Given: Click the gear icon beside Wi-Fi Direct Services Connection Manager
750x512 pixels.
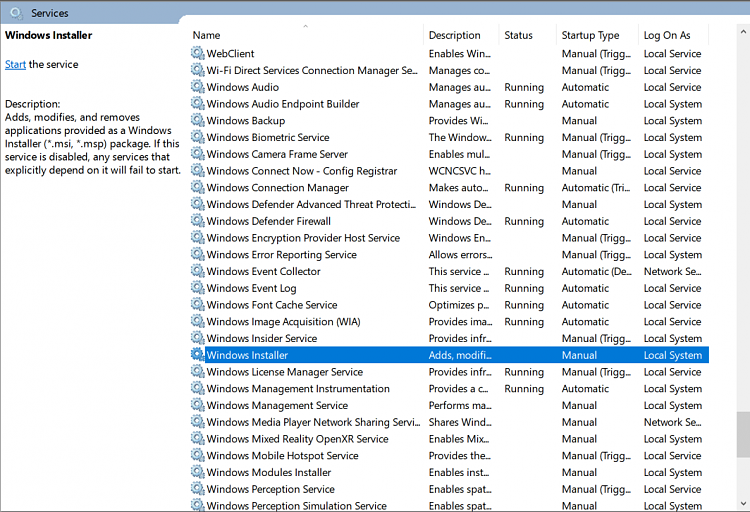Looking at the screenshot, I should pyautogui.click(x=198, y=70).
